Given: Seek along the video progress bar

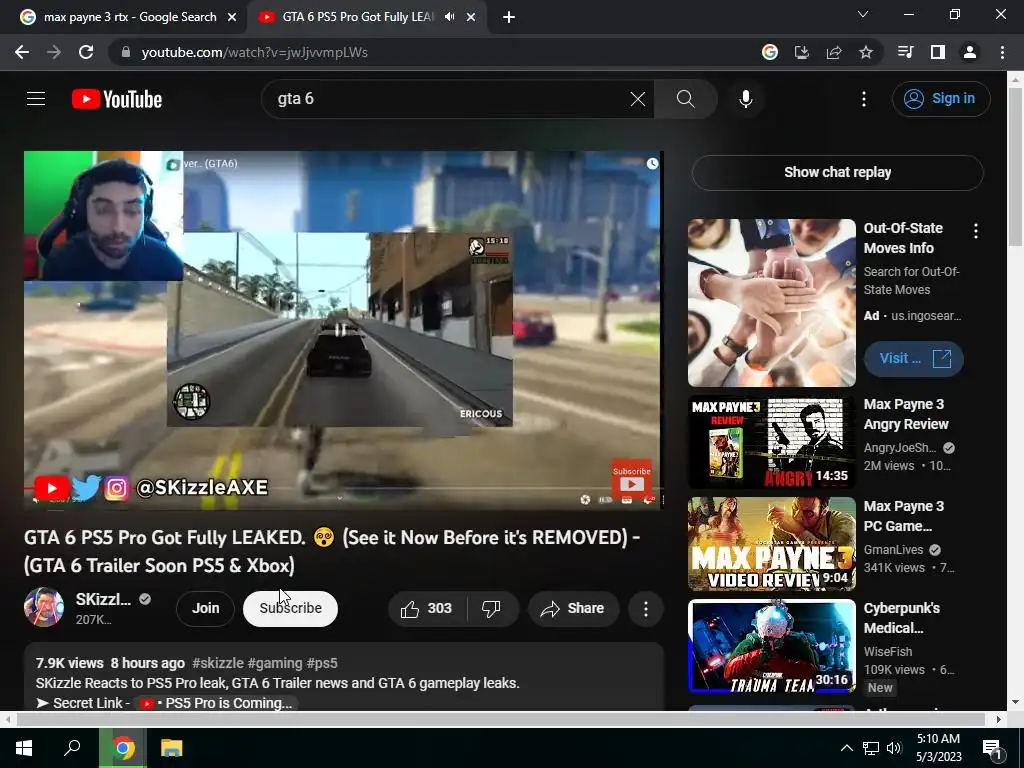Looking at the screenshot, I should (344, 488).
